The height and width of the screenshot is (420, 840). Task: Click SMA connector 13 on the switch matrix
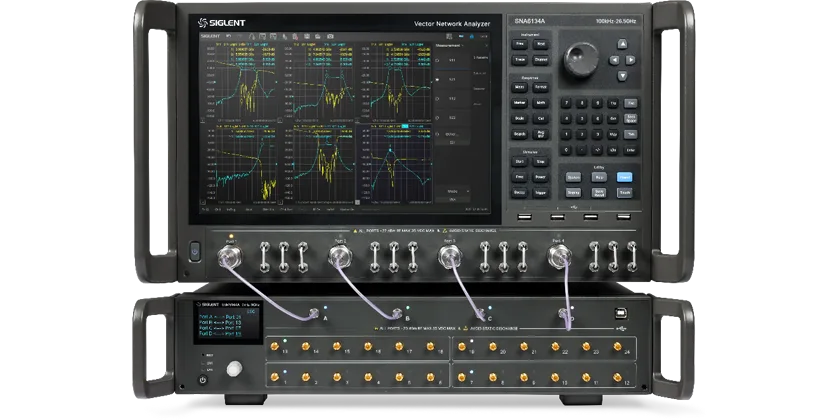pyautogui.click(x=274, y=346)
